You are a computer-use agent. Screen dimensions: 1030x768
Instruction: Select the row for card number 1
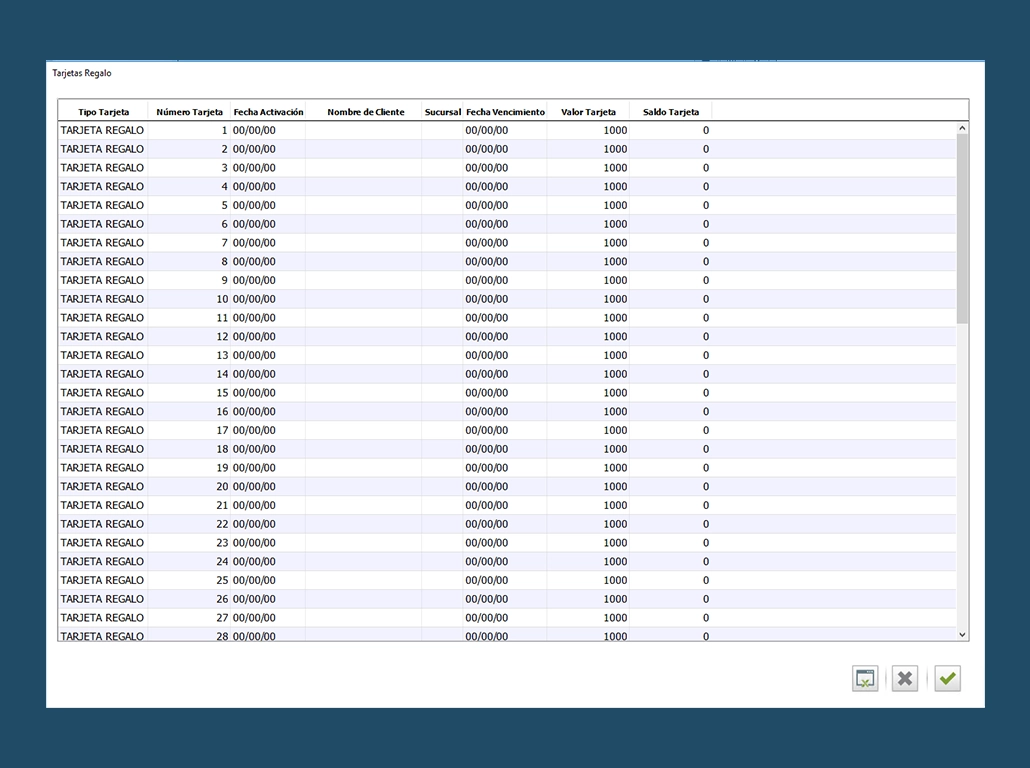102,130
